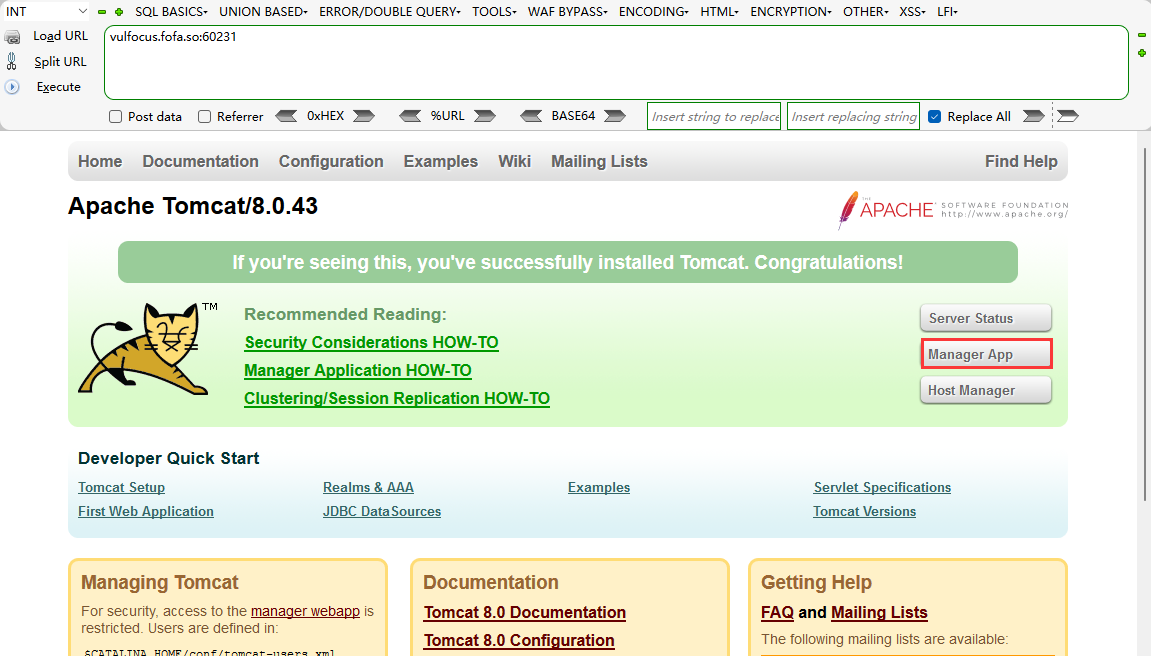Enable the Referrer checkbox
1151x656 pixels.
pyautogui.click(x=205, y=117)
